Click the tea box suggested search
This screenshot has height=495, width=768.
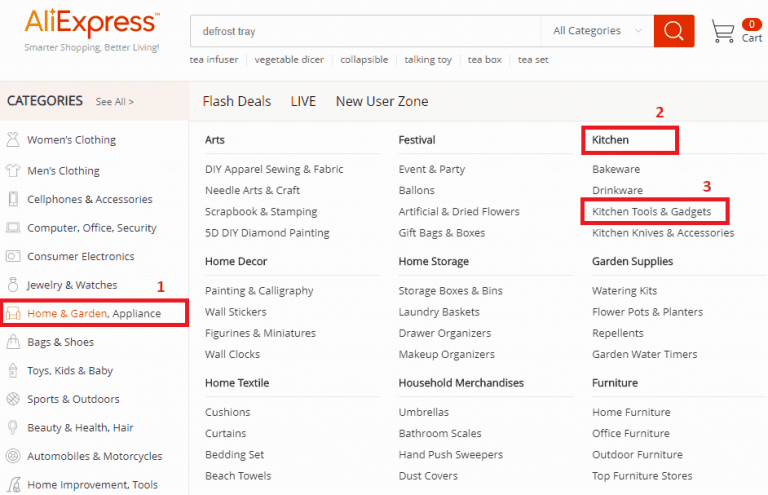484,60
